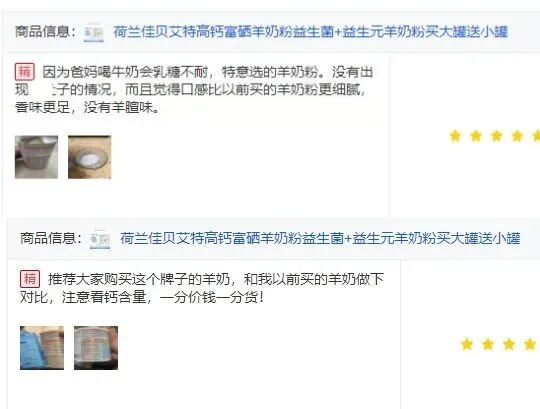Image resolution: width=540 pixels, height=409 pixels.
Task: Click second star in second review rating
Action: coord(488,344)
